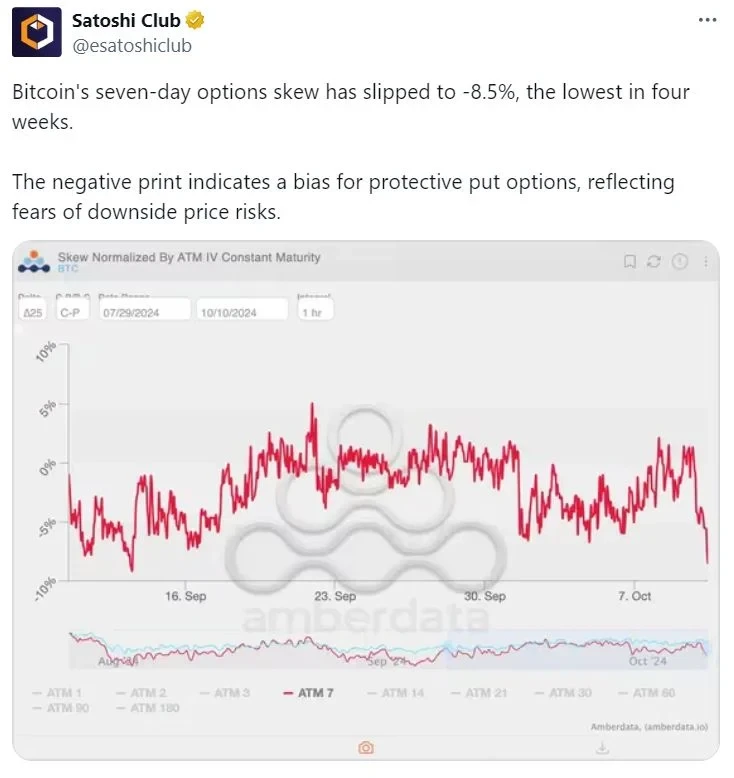Image resolution: width=734 pixels, height=778 pixels.
Task: Expand the 1 hr interval dropdown
Action: [314, 311]
